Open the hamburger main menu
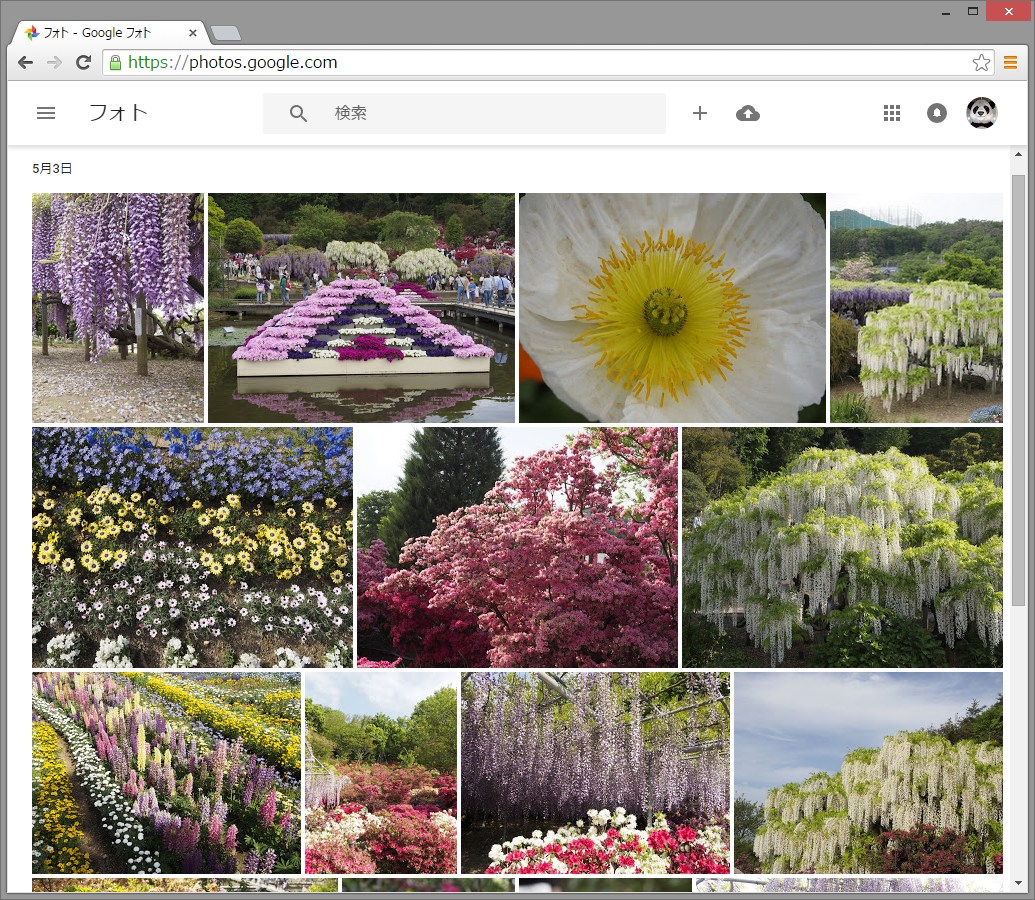Screen dimensions: 1035x900 click(x=46, y=113)
